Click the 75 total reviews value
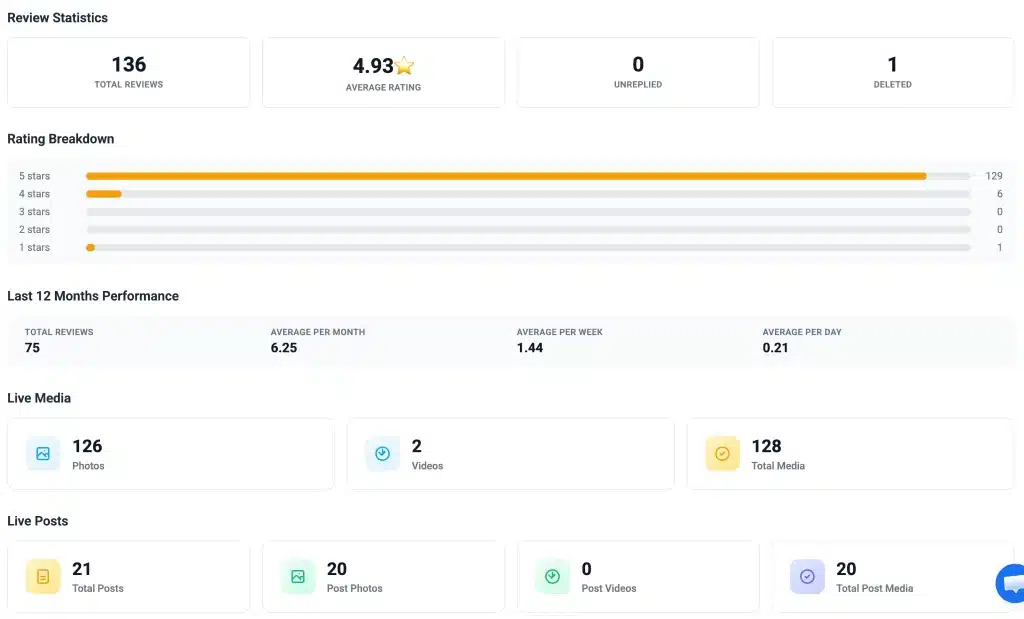The width and height of the screenshot is (1024, 619). [32, 348]
